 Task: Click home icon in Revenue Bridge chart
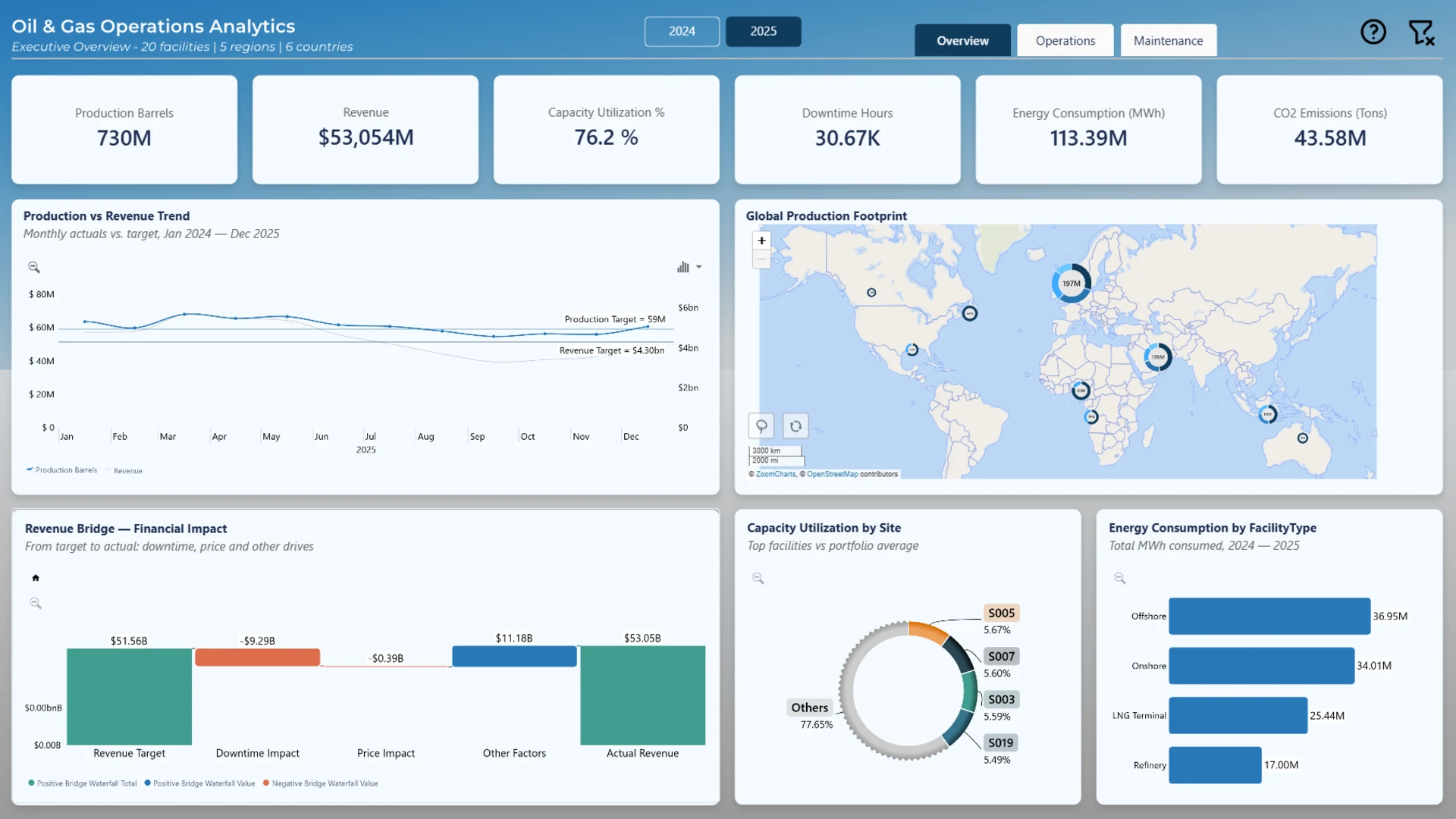(x=36, y=578)
